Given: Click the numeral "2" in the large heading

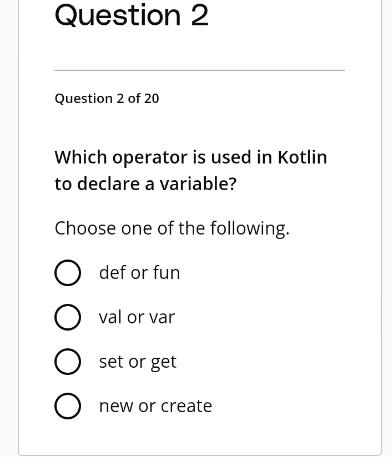Looking at the screenshot, I should click(x=200, y=15).
